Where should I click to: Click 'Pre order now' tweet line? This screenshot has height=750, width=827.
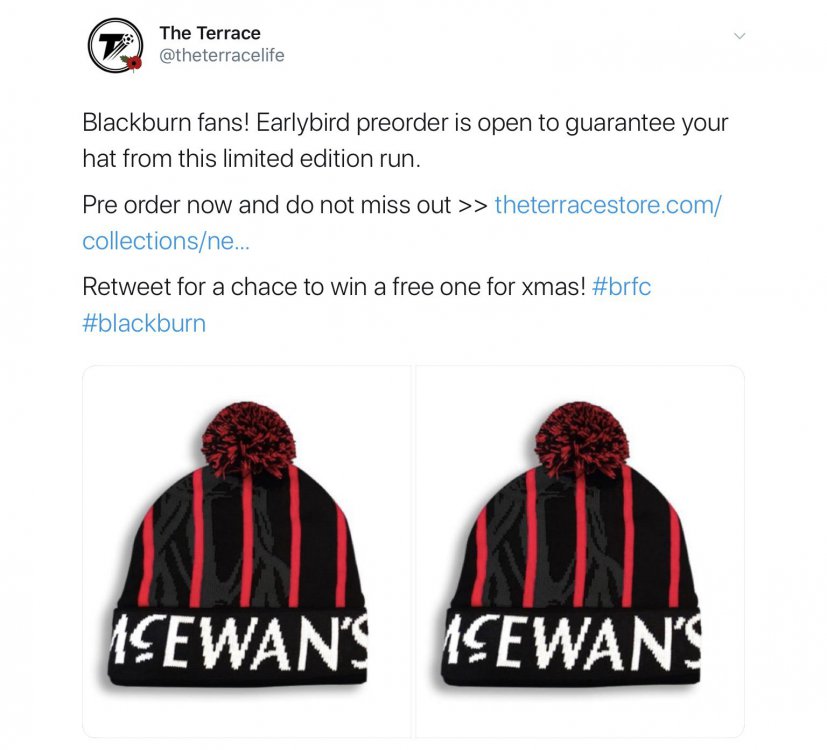(285, 205)
